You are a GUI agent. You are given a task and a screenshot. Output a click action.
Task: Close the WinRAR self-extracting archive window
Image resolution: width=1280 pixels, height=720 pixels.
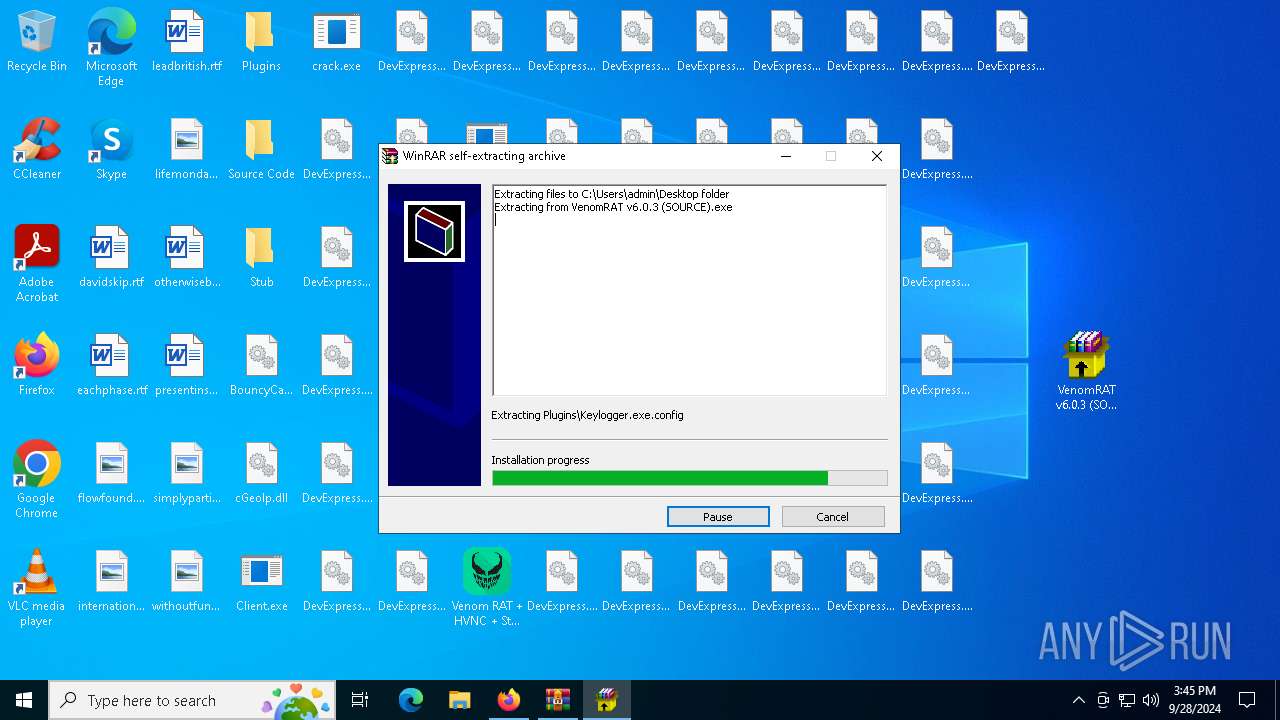tap(877, 156)
